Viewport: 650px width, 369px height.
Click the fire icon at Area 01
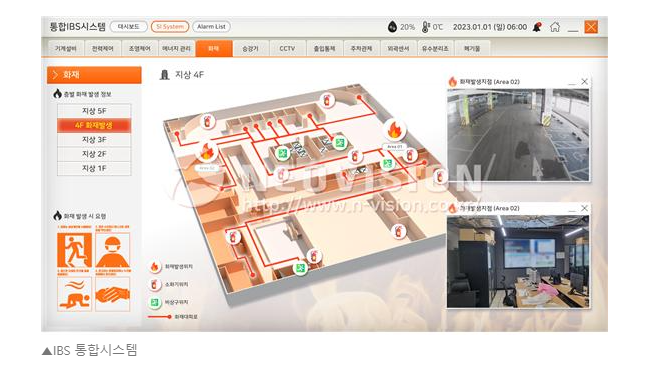pyautogui.click(x=394, y=130)
